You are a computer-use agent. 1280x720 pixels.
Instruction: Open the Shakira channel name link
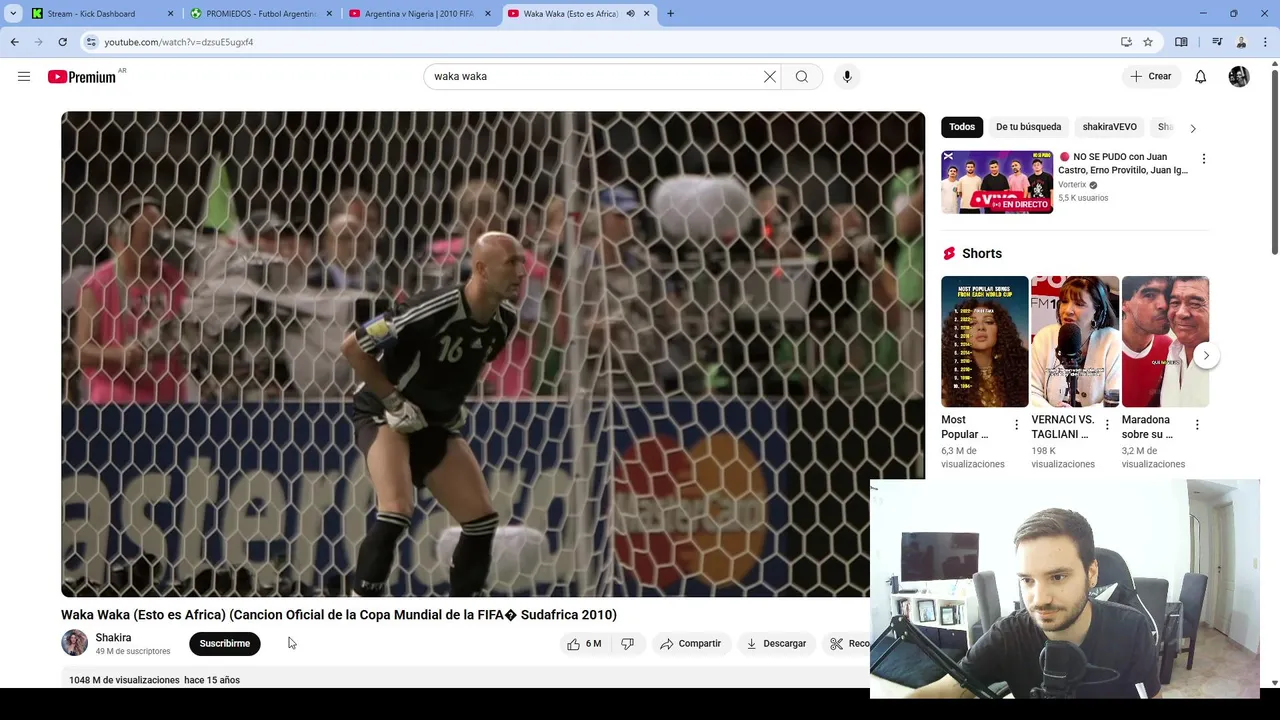click(113, 638)
